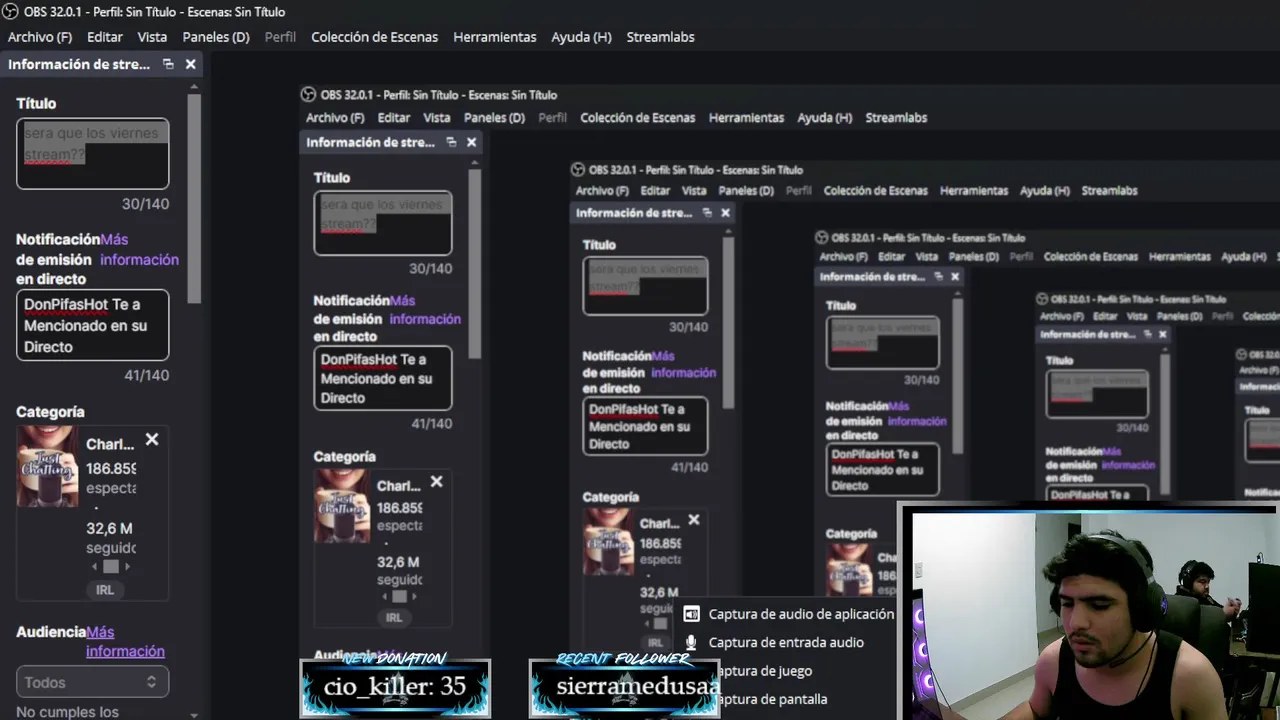
Task: Focus notification field in largest nested preview
Action: click(x=383, y=378)
